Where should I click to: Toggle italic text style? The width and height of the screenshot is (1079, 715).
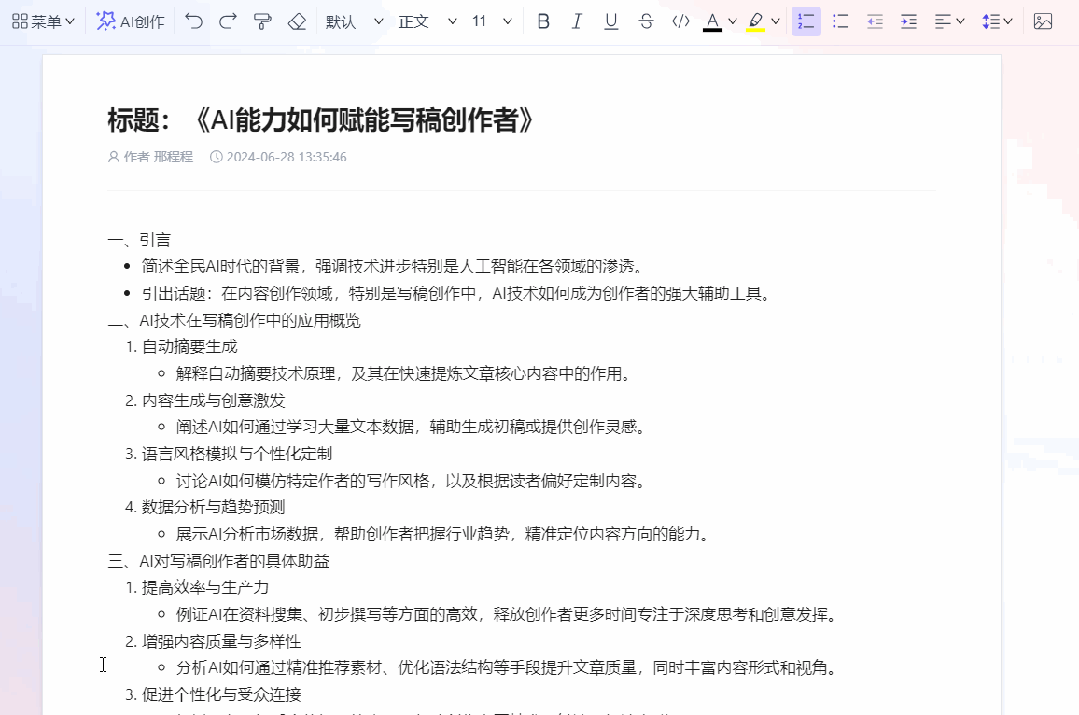(x=577, y=21)
